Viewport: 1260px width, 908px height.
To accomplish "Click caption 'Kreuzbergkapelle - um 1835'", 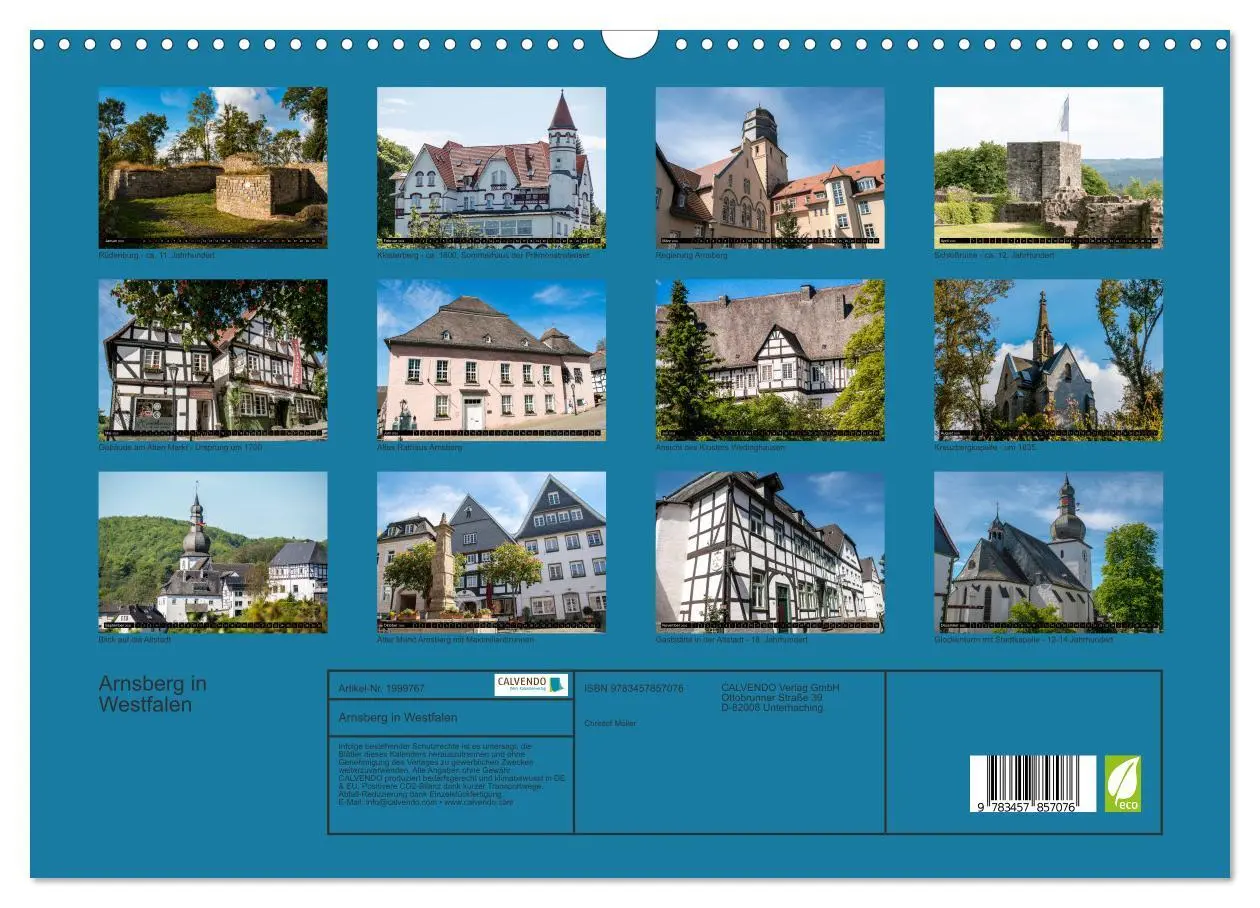I will (x=986, y=447).
